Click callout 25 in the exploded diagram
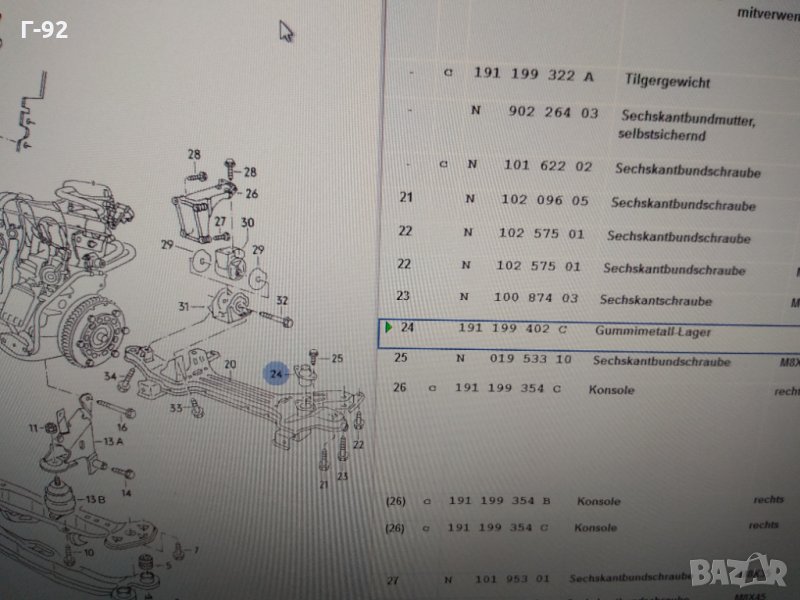 (x=337, y=358)
